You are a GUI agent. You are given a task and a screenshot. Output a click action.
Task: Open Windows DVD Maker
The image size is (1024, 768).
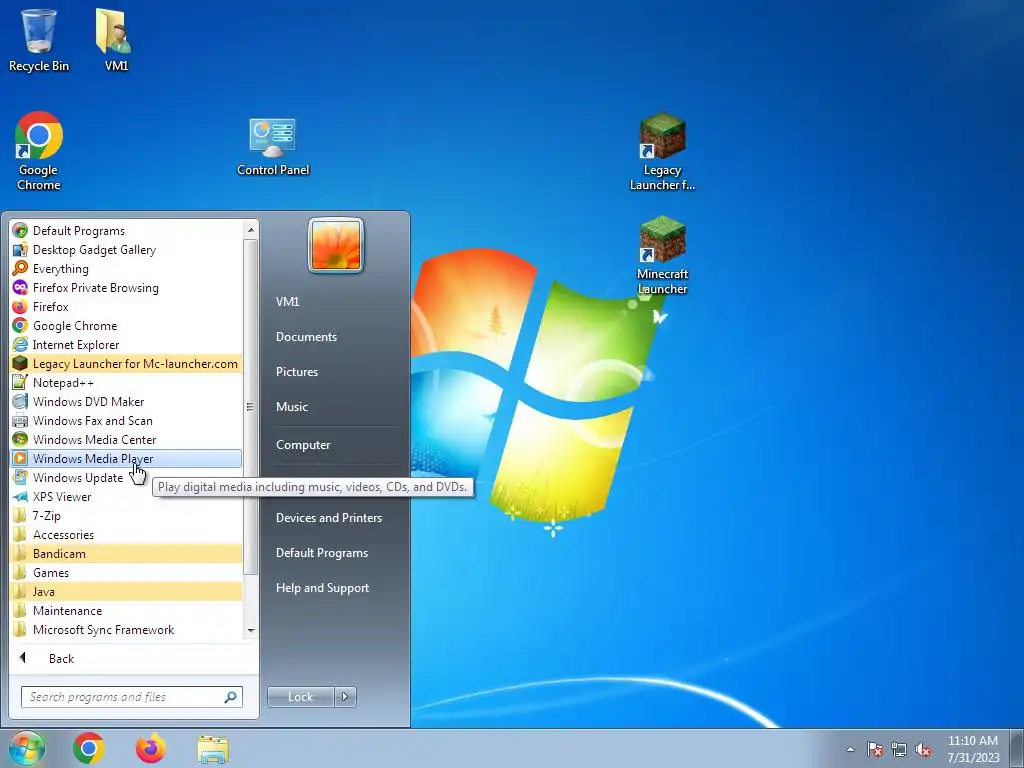click(x=126, y=402)
